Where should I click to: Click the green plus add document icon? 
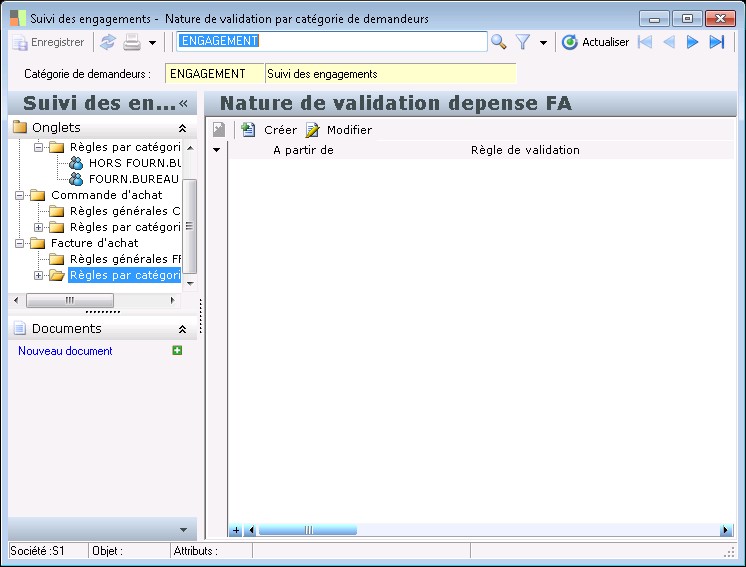[x=177, y=351]
